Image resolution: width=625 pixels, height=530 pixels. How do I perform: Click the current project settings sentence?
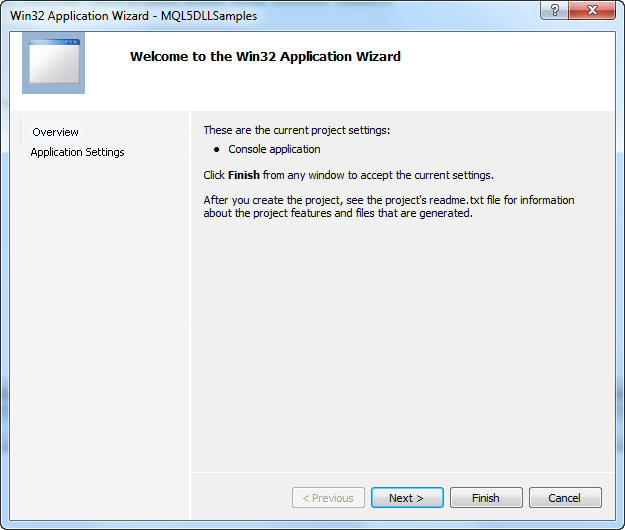click(x=297, y=130)
